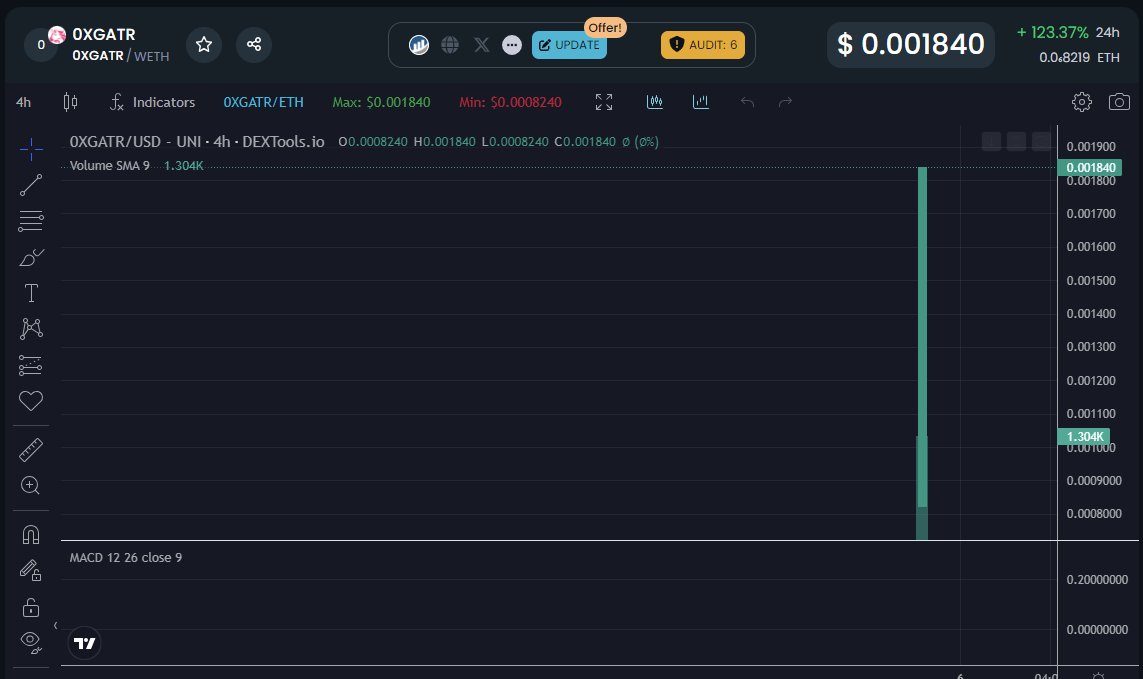Viewport: 1143px width, 679px height.
Task: Click the UPDATE button
Action: [x=569, y=45]
